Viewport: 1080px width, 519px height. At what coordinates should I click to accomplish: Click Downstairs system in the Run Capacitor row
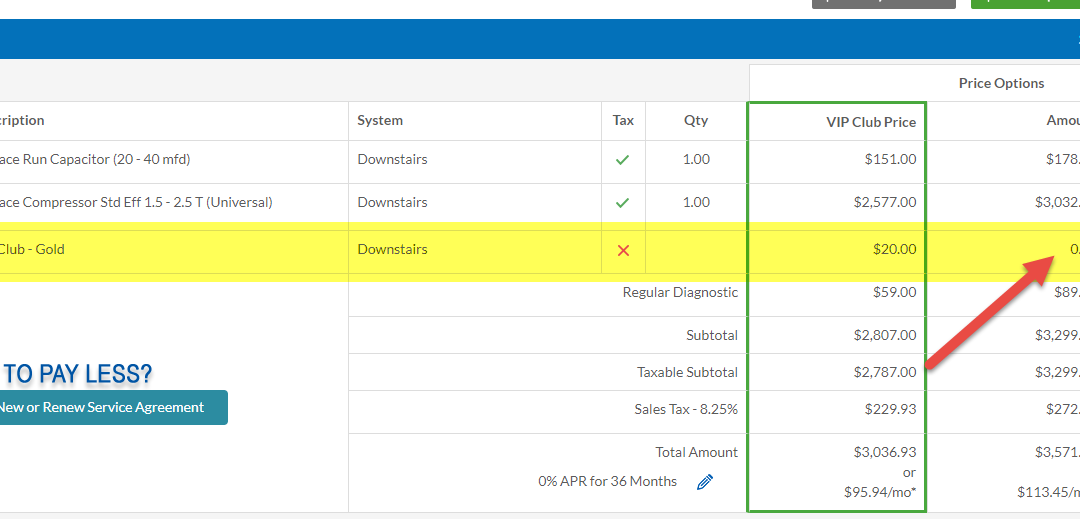[x=392, y=160]
